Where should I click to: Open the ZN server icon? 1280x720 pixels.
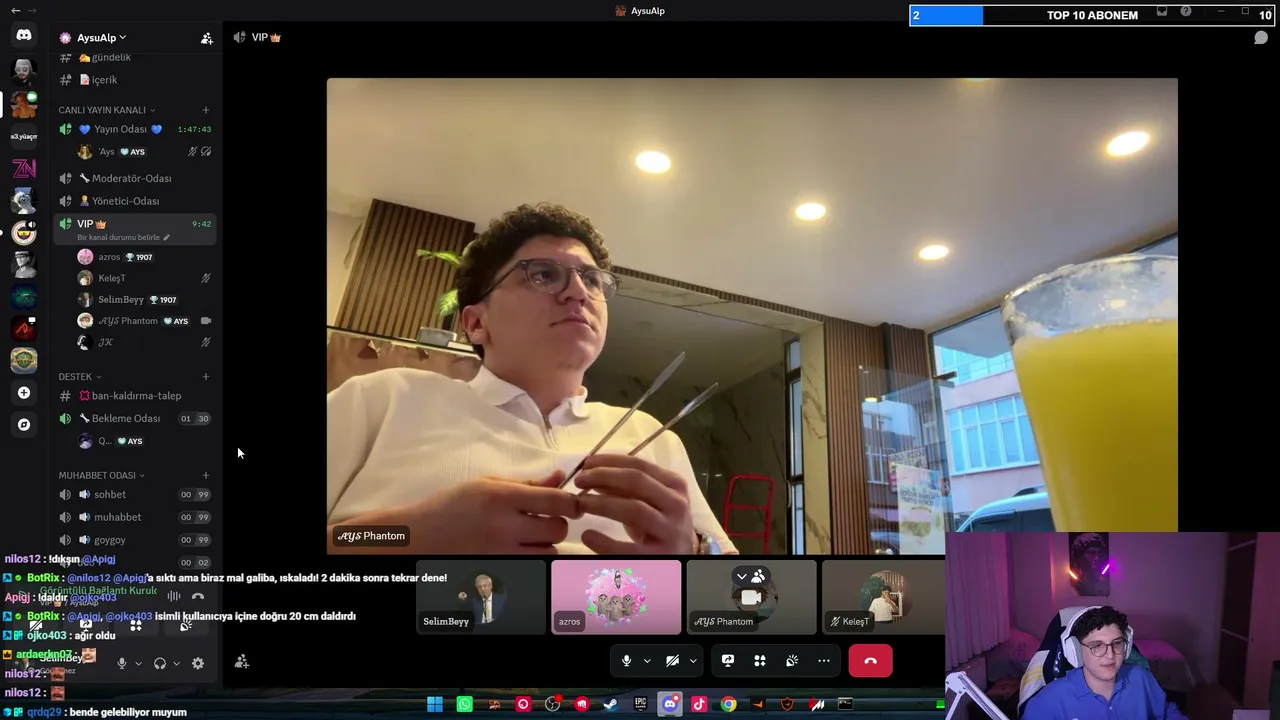(24, 169)
